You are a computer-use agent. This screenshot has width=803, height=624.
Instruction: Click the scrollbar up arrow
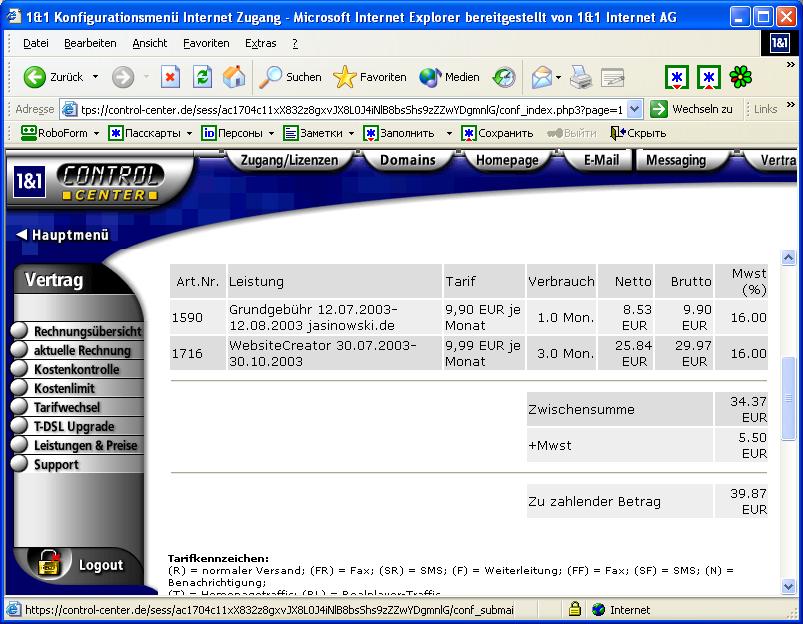[x=789, y=257]
